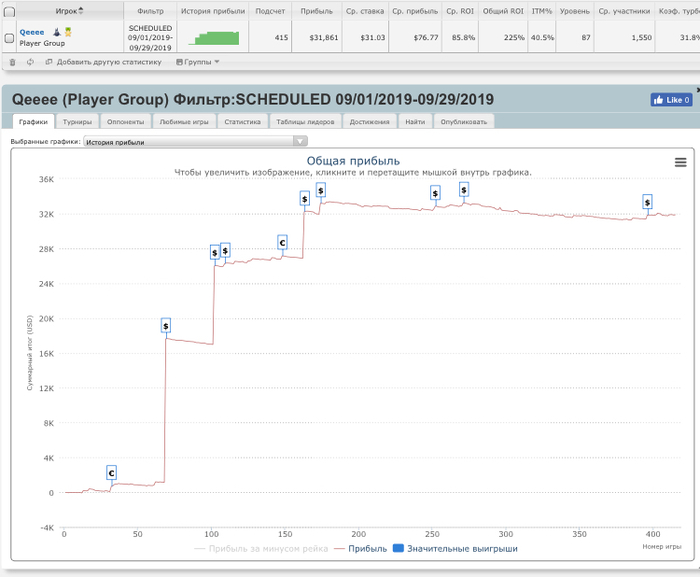This screenshot has height=577, width=700.
Task: Click the Facebook Like button
Action: tap(671, 100)
